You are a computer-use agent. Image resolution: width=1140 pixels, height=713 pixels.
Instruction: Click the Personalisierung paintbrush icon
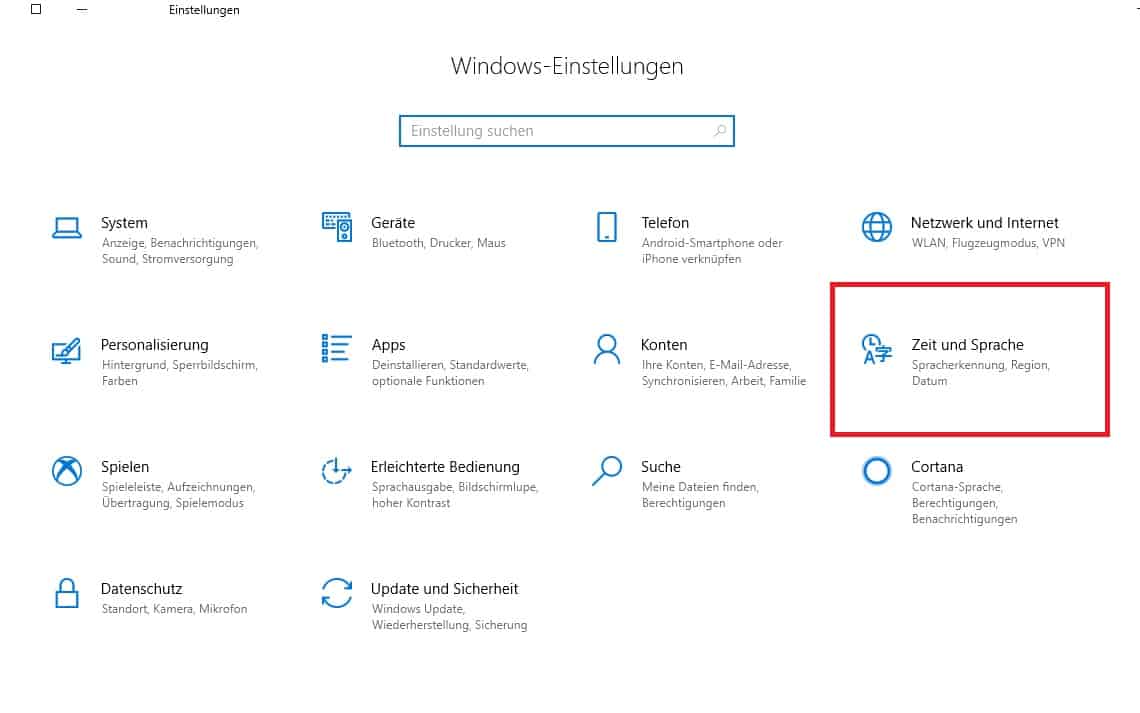click(x=66, y=350)
